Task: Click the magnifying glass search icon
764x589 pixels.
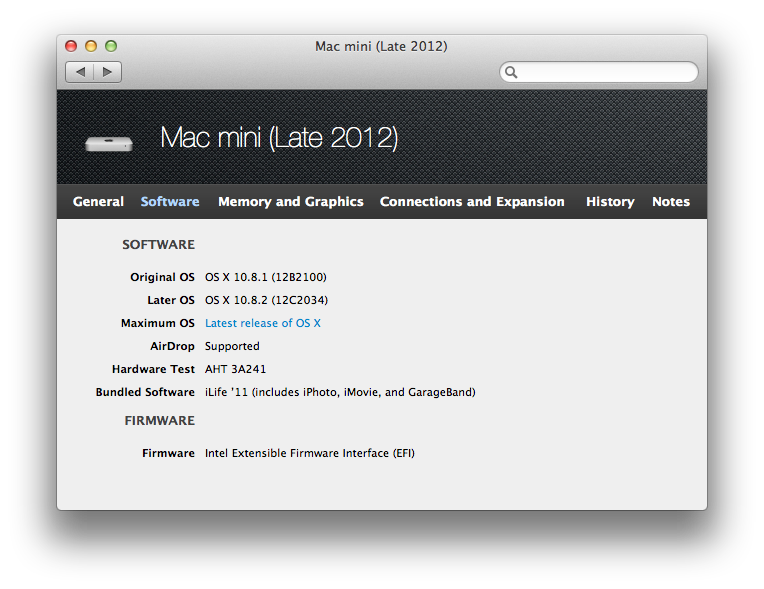Action: pos(511,72)
